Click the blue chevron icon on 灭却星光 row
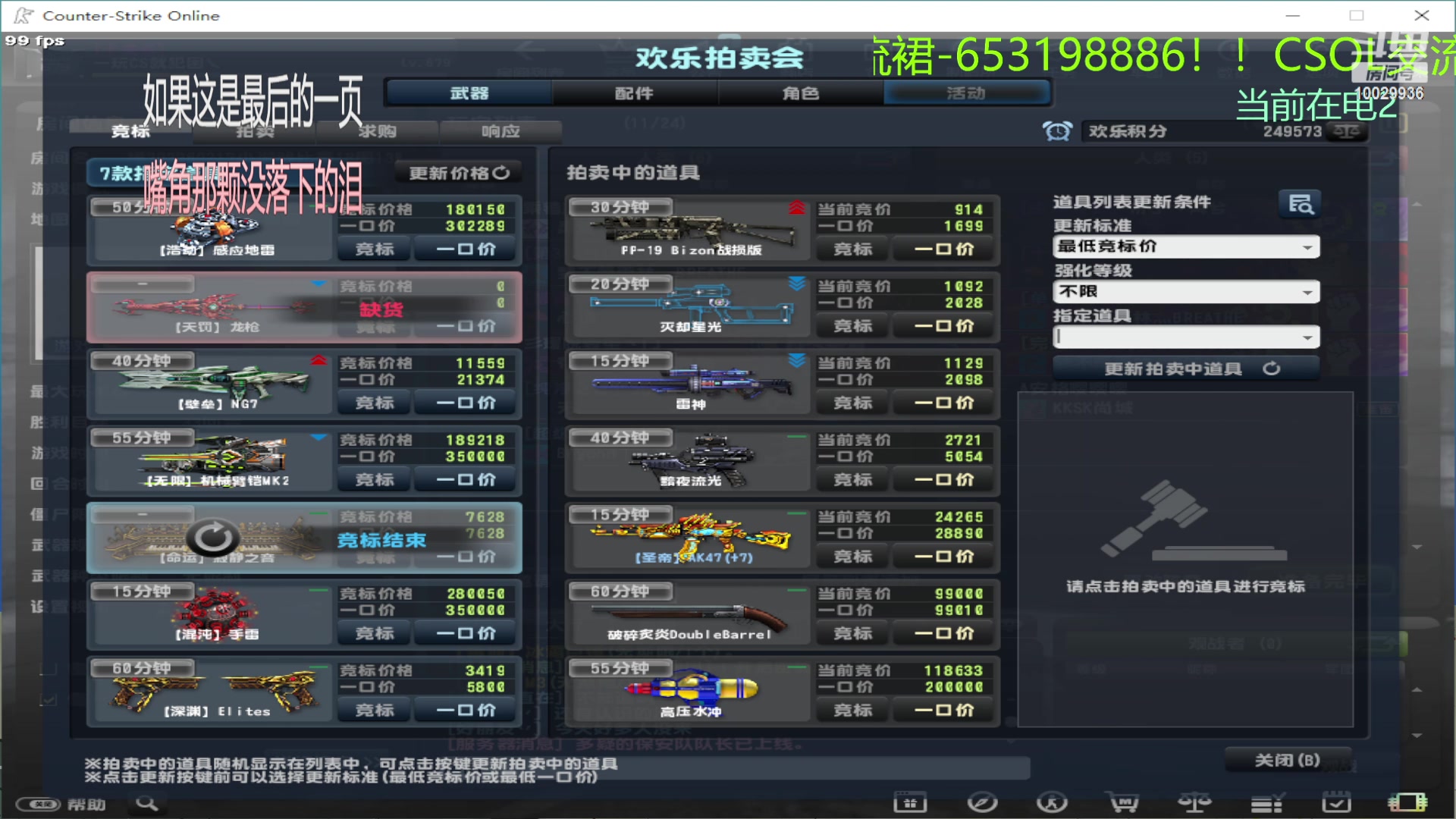The image size is (1456, 819). click(796, 284)
